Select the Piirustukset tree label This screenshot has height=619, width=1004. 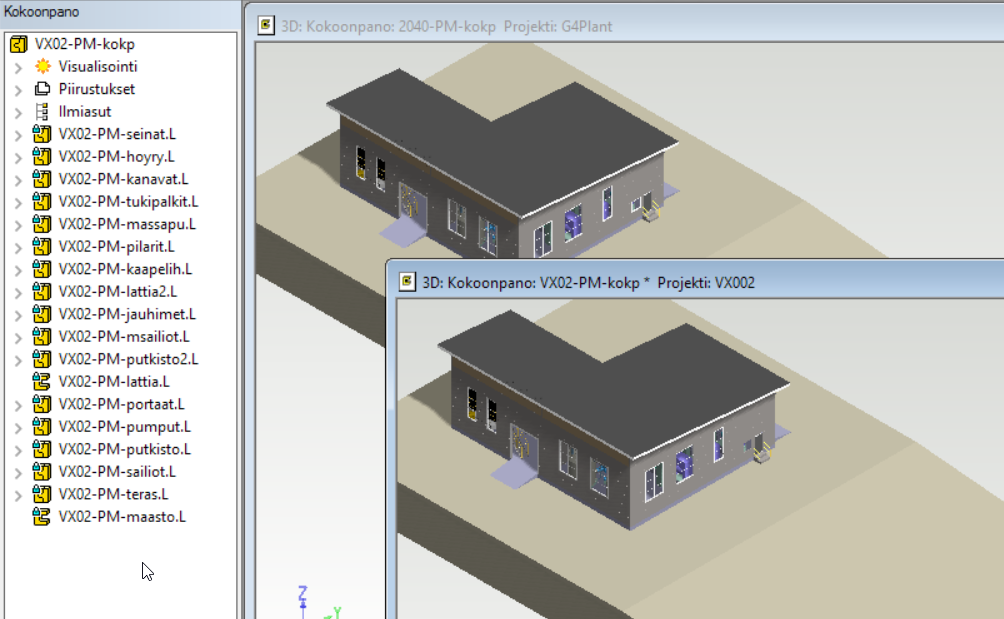click(97, 89)
